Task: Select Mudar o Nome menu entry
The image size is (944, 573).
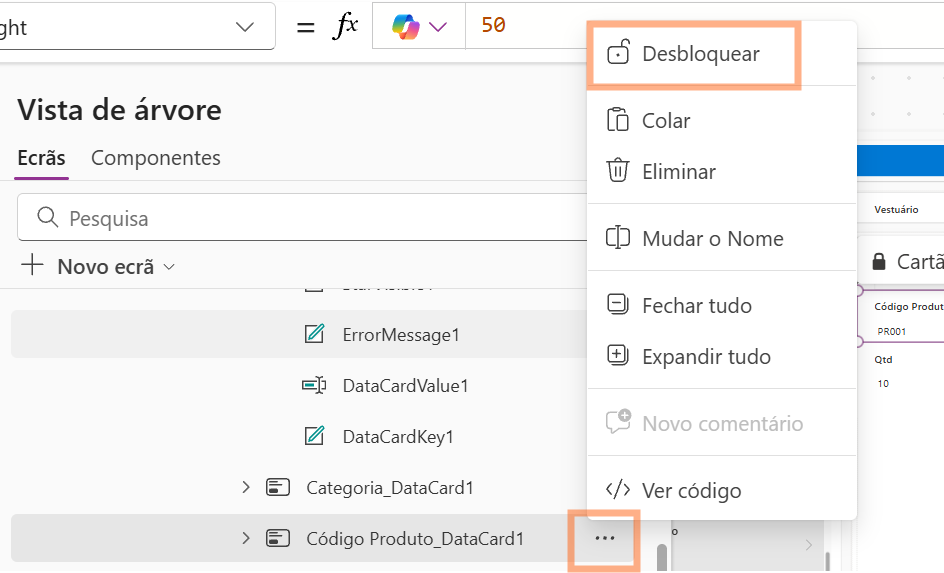Action: [712, 238]
